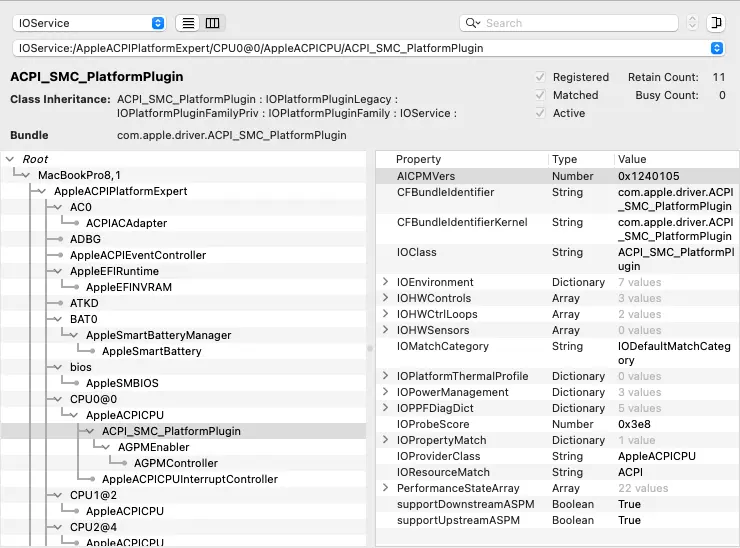Focus the Search field
The height and width of the screenshot is (548, 740).
click(x=569, y=23)
